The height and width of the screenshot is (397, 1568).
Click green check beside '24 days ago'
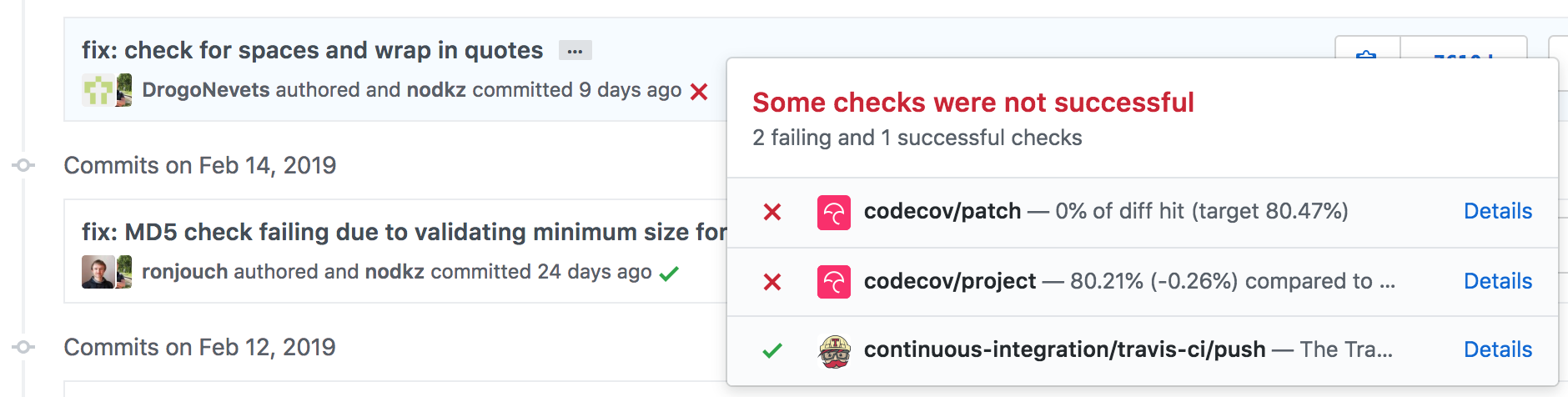(669, 274)
